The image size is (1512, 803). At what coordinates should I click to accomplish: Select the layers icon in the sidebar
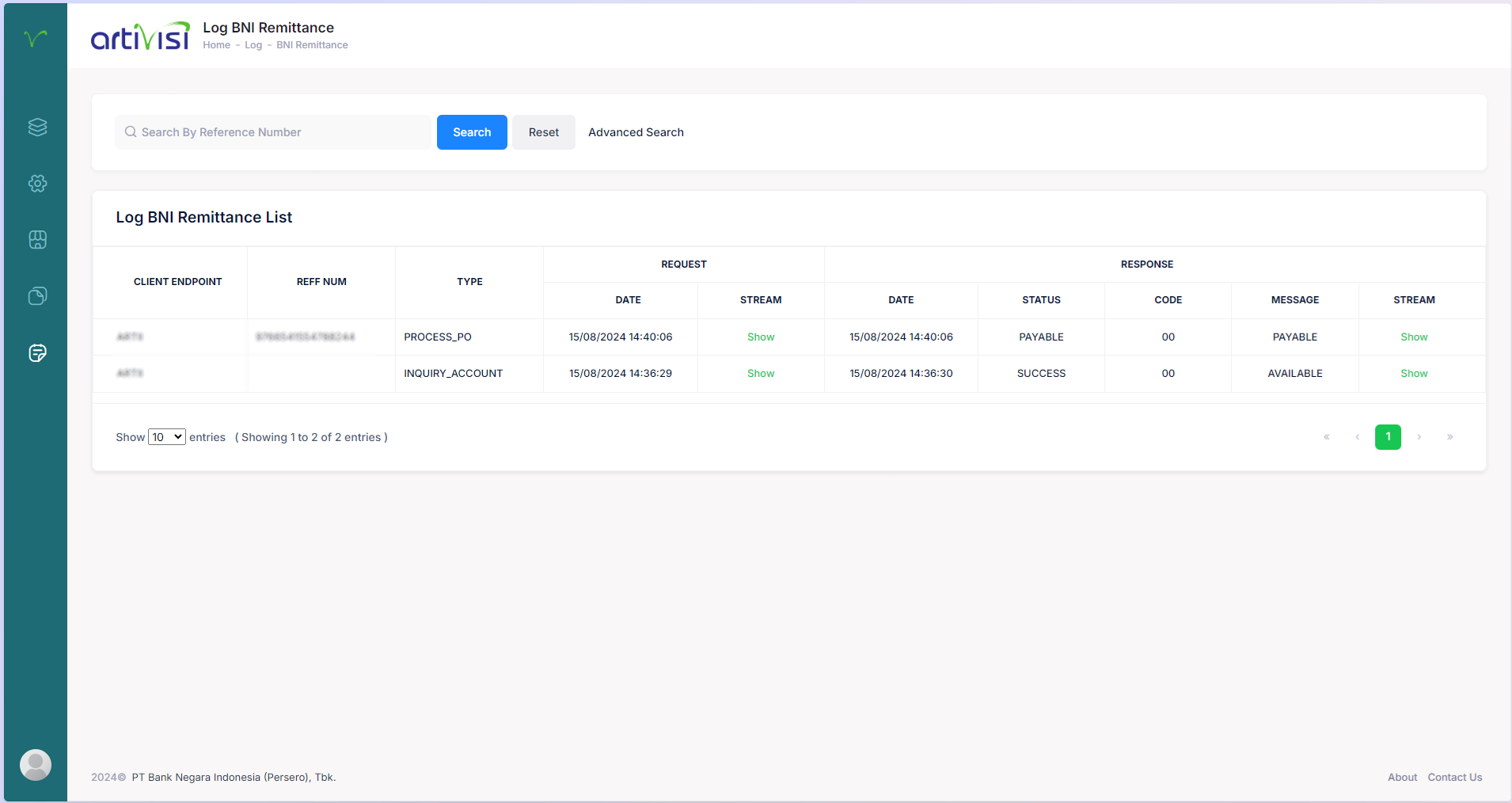(36, 127)
